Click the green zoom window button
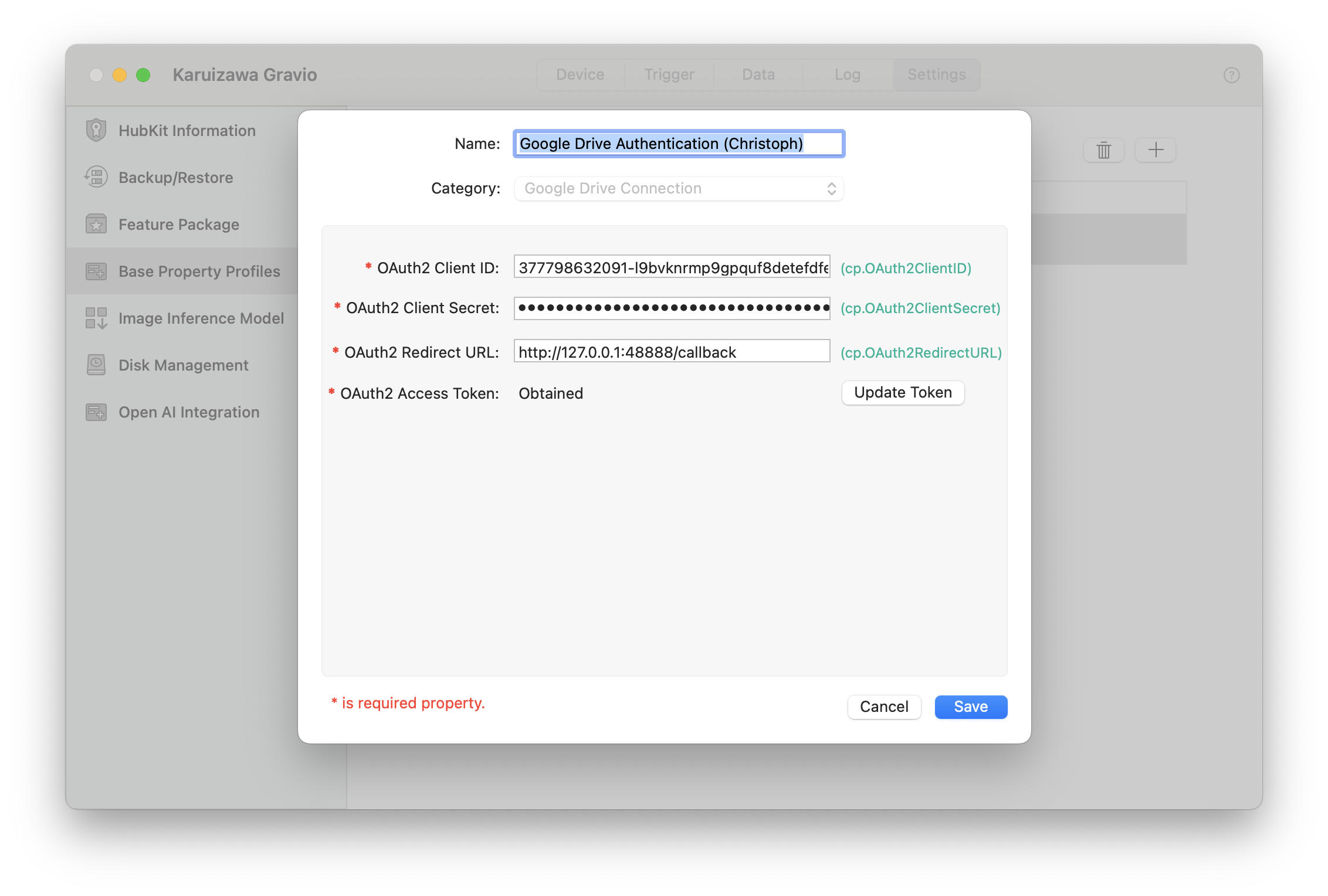 [x=143, y=75]
